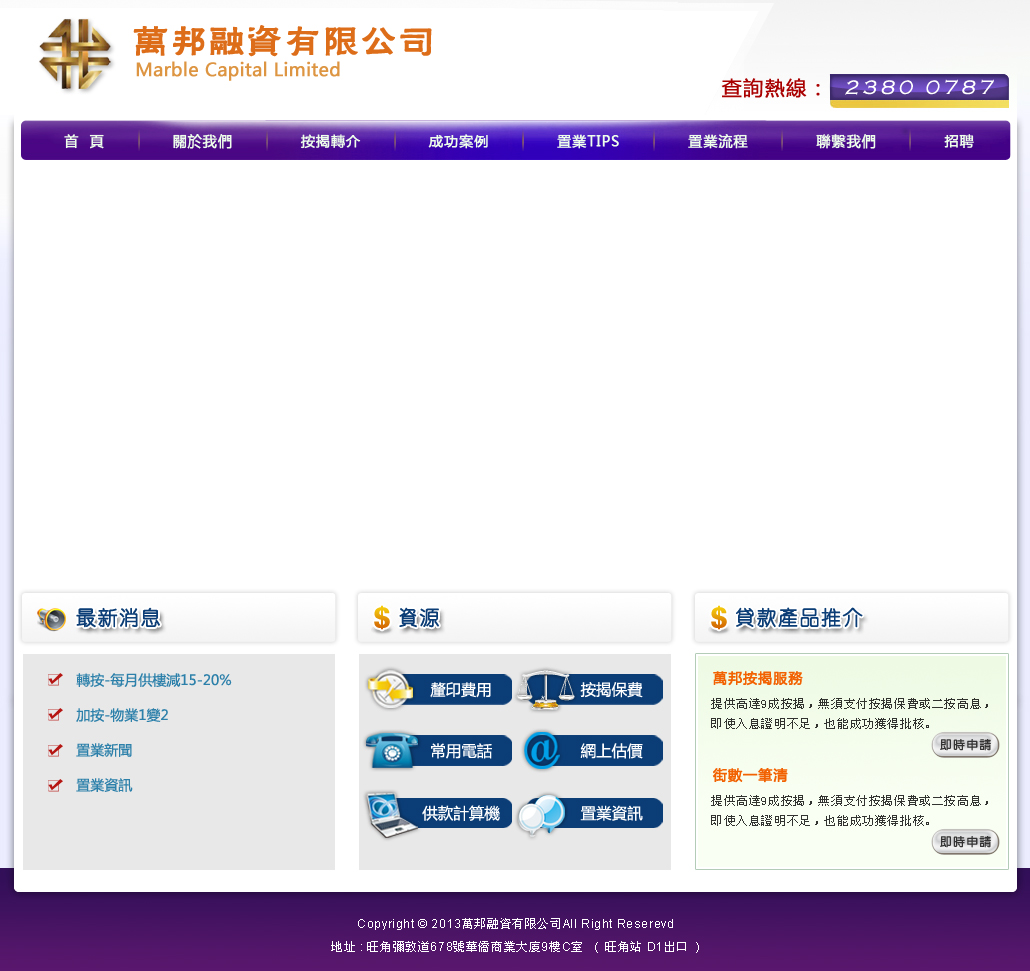Image resolution: width=1030 pixels, height=971 pixels.
Task: Click the Marble Capital gold logo
Action: (x=75, y=55)
